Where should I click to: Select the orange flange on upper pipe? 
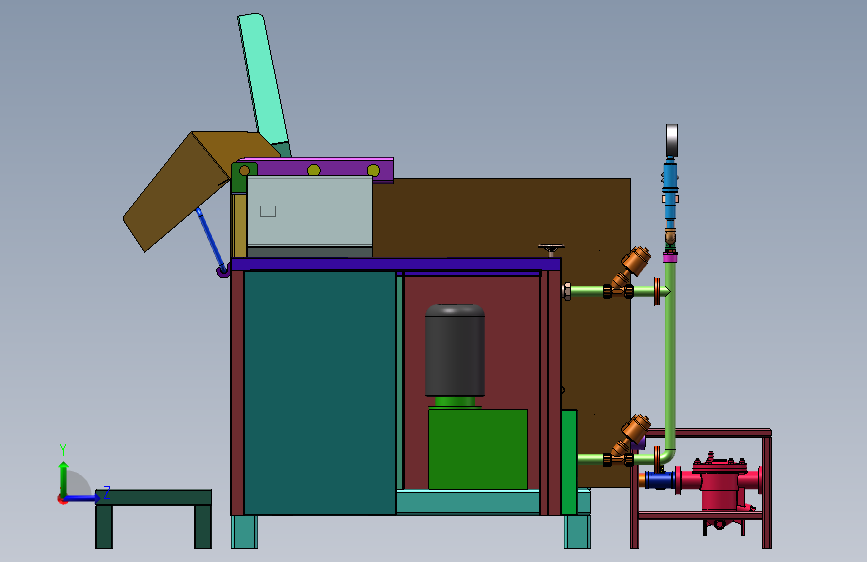[657, 291]
